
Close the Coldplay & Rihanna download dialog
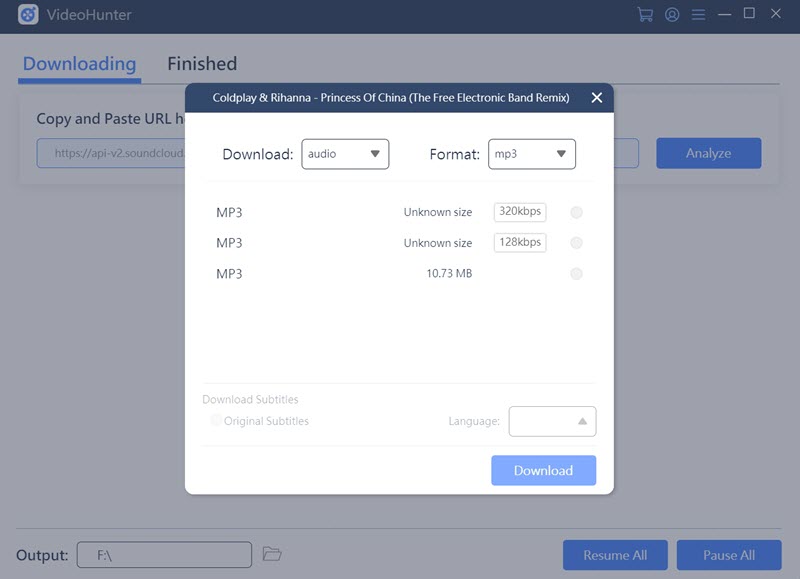click(596, 97)
